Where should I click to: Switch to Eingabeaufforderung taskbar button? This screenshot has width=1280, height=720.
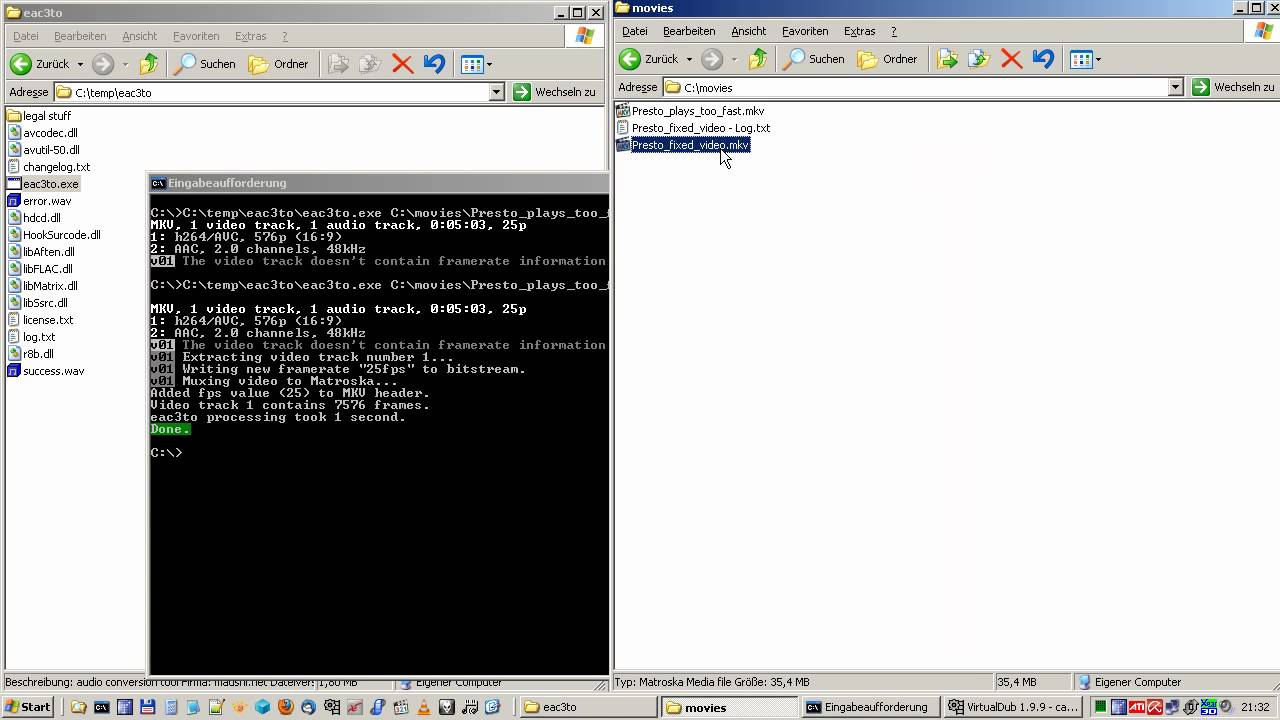pos(872,707)
